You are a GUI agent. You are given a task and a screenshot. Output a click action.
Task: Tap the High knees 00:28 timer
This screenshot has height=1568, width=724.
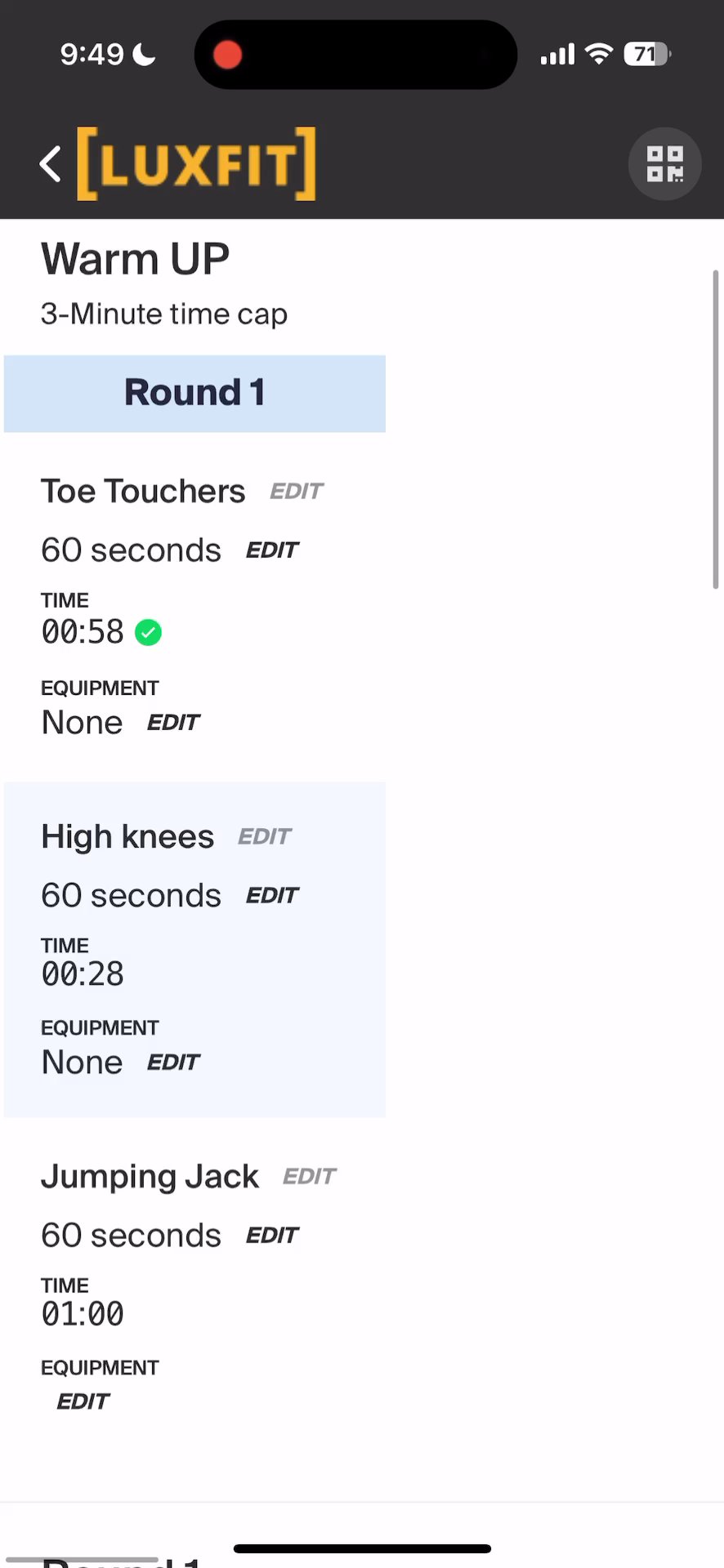(x=83, y=974)
